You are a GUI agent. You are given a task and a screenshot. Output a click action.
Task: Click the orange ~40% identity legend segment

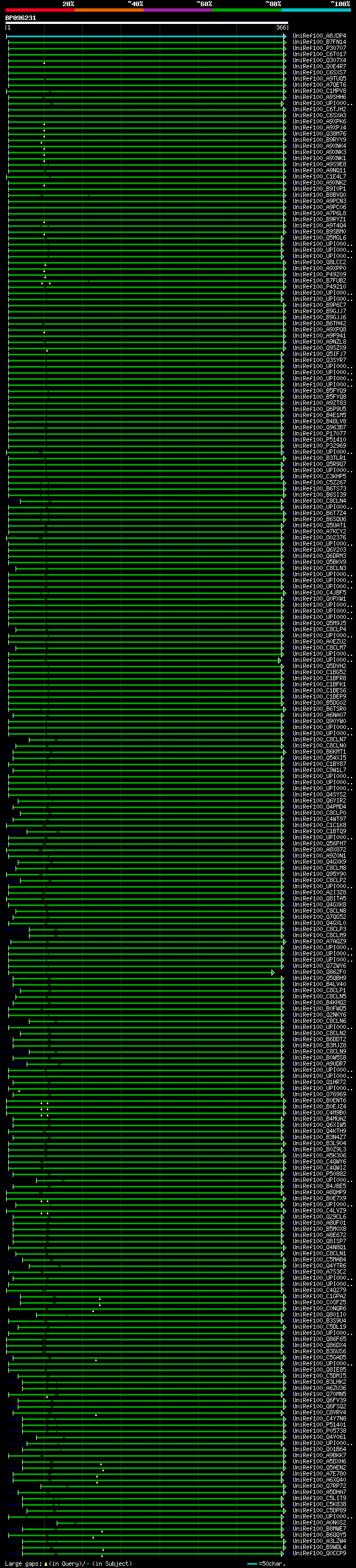109,11
